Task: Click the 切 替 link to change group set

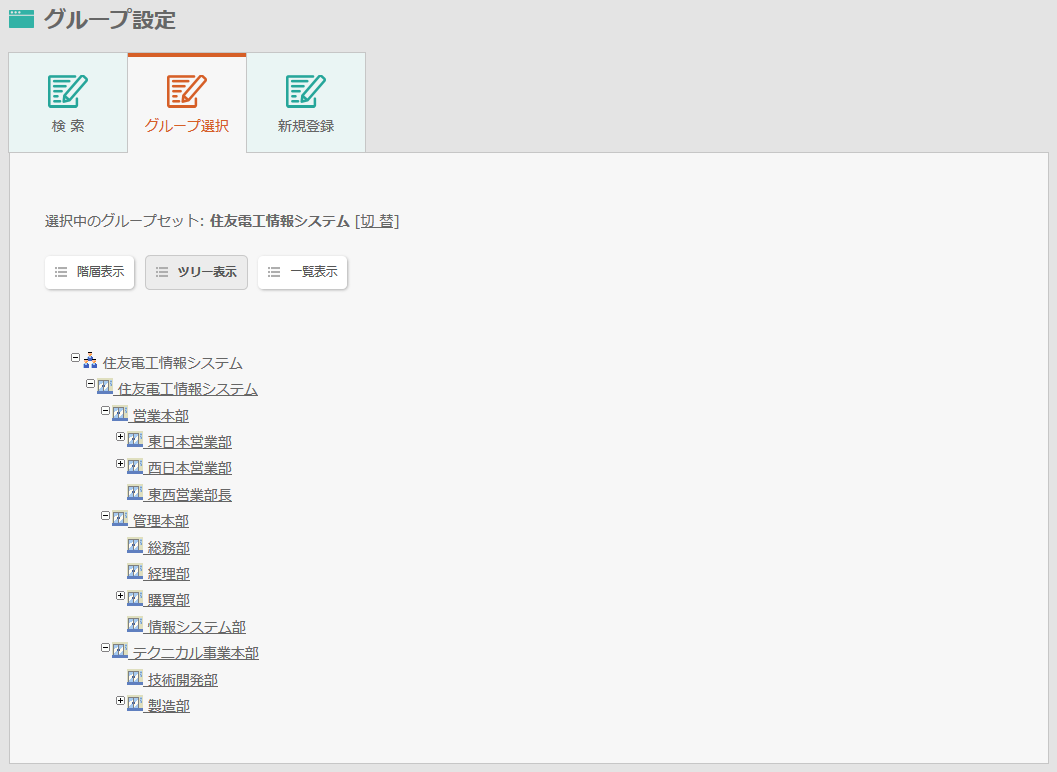Action: click(377, 221)
